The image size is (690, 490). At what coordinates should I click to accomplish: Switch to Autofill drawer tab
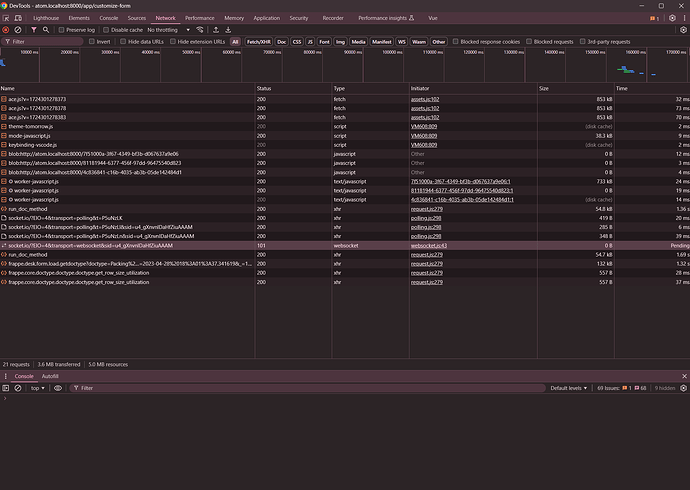coord(50,376)
